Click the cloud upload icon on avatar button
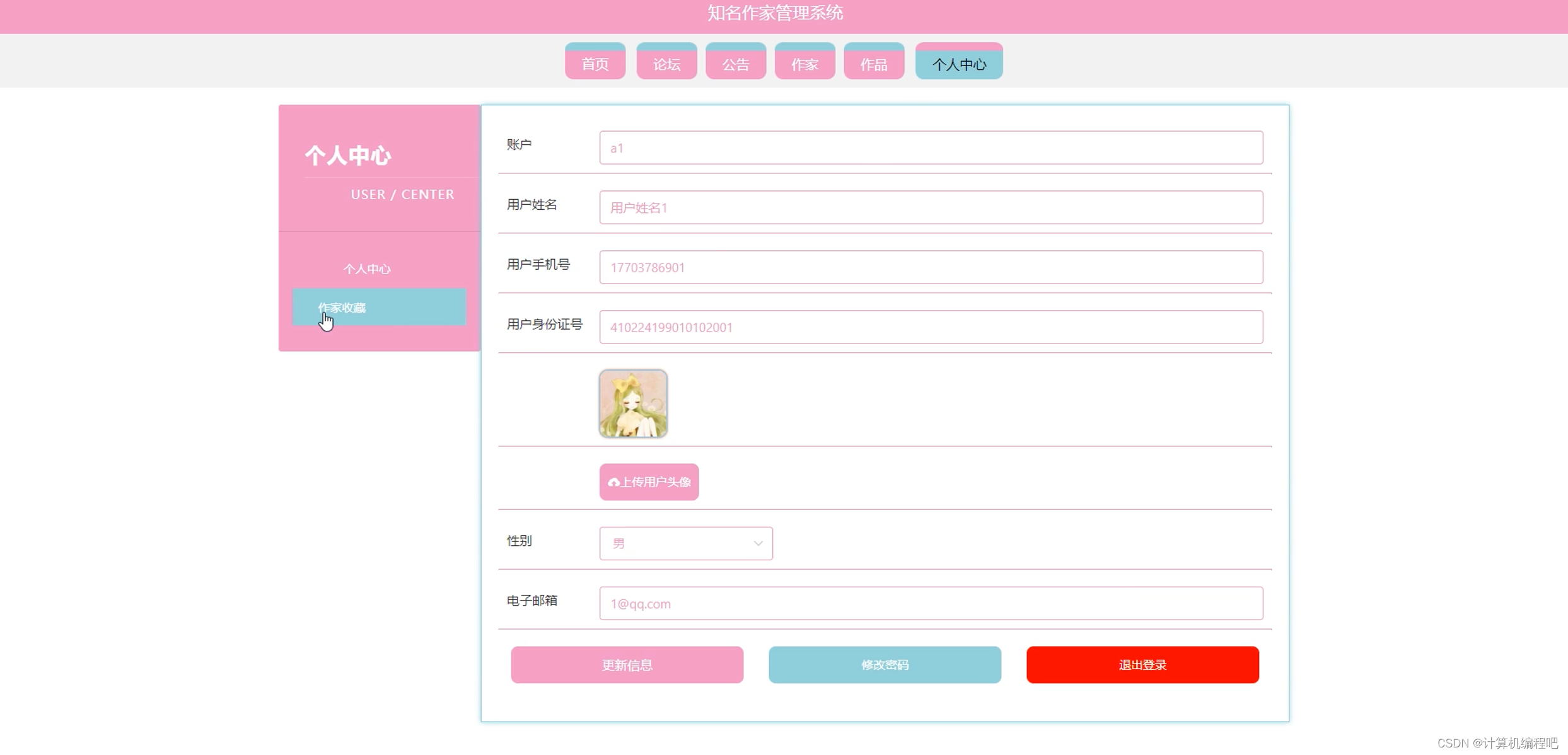The height and width of the screenshot is (755, 1568). 613,482
